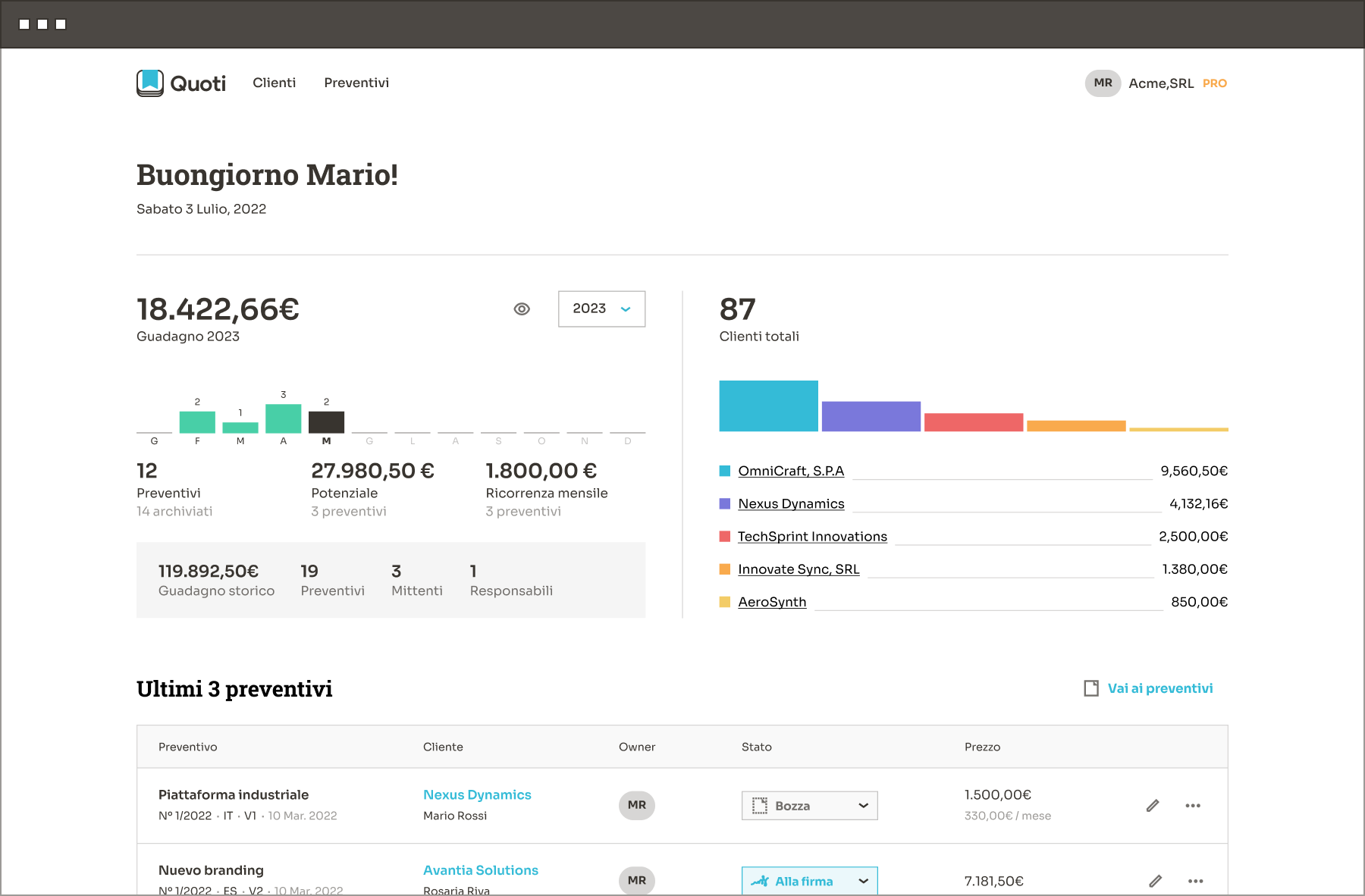Click the MR owner badge for Piattaforma industriale
The image size is (1365, 896).
pyautogui.click(x=637, y=805)
